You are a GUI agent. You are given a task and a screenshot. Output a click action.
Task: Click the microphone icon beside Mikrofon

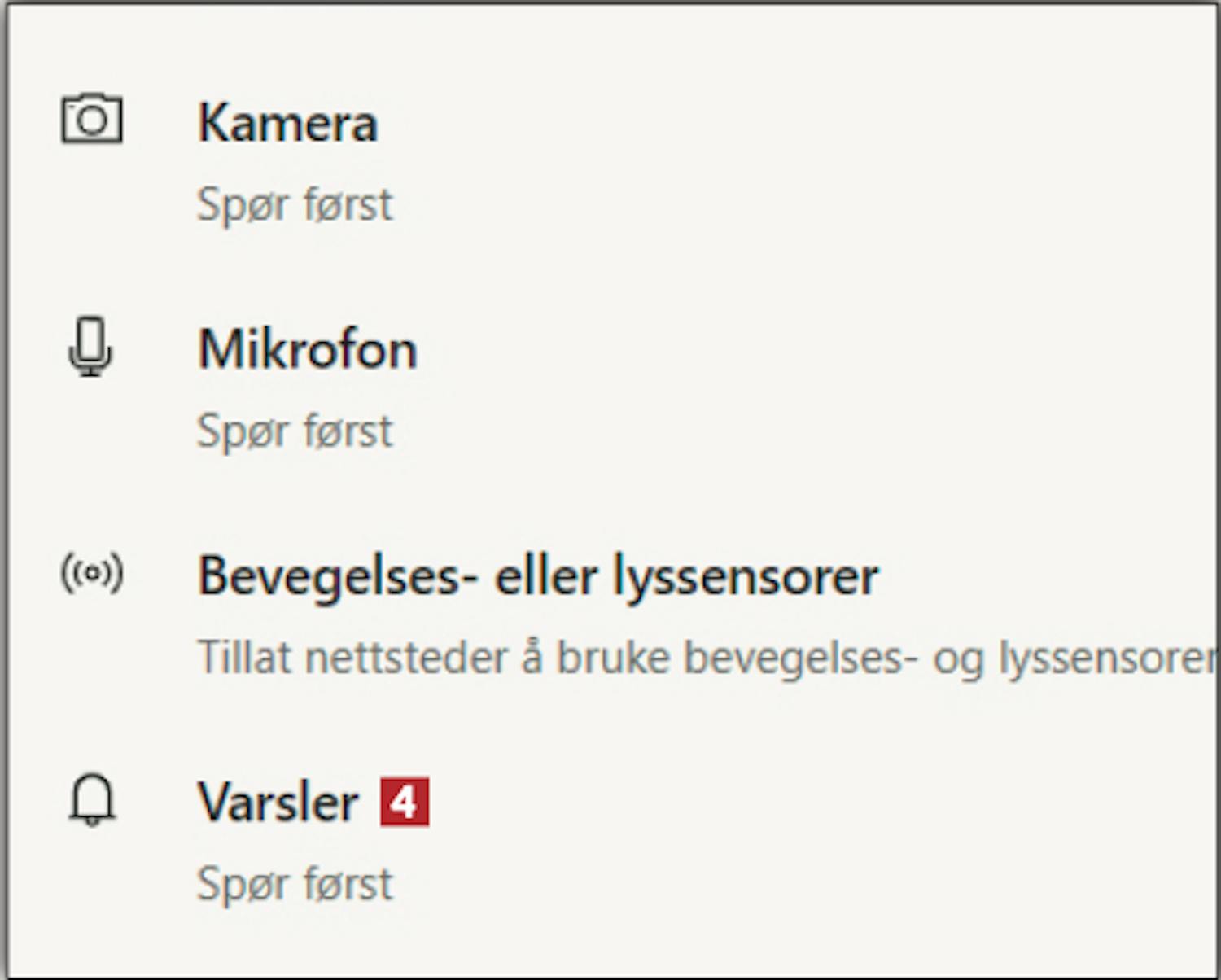(90, 347)
